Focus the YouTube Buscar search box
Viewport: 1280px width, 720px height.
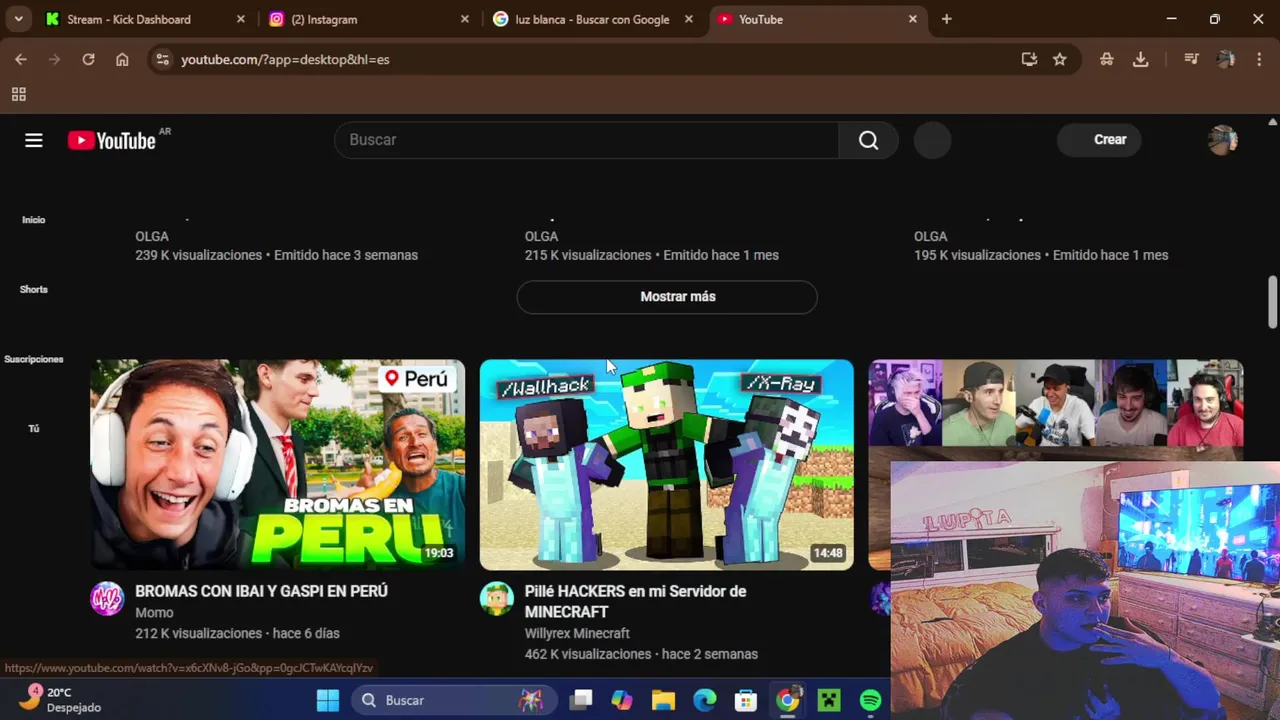click(587, 140)
